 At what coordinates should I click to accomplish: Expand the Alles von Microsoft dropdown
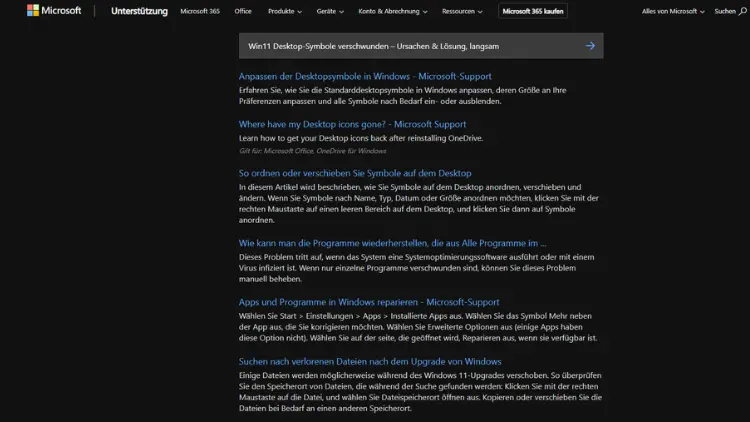click(x=673, y=11)
